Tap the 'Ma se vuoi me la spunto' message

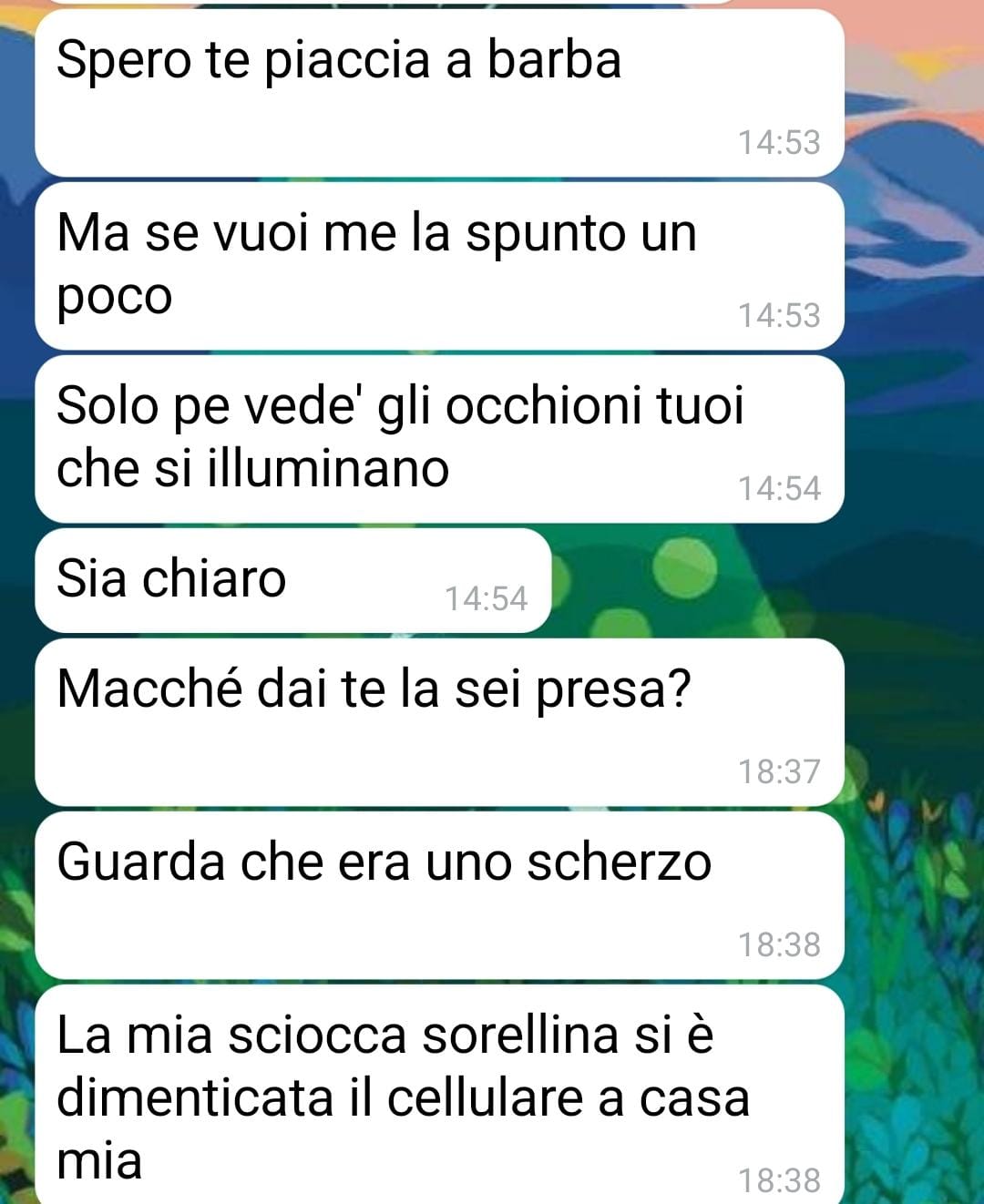[439, 265]
